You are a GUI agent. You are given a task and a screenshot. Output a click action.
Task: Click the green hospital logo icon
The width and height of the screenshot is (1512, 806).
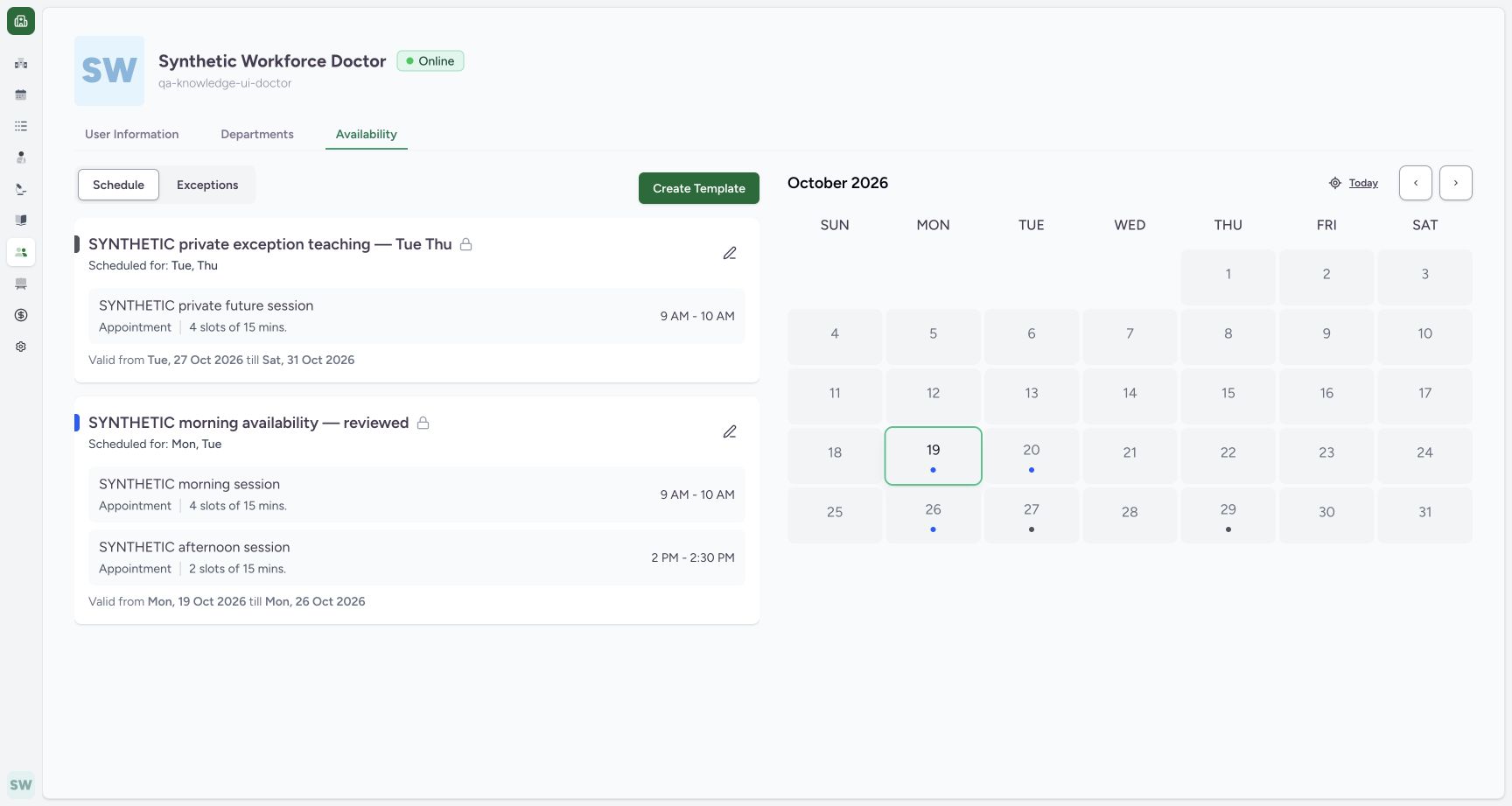[x=21, y=21]
